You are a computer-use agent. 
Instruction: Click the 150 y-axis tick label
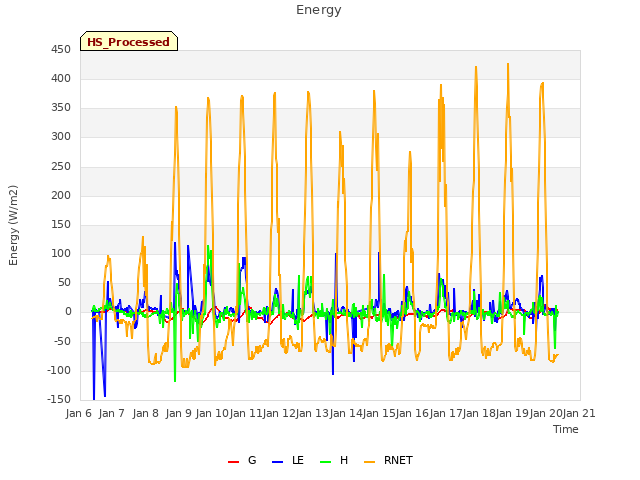coord(61,224)
